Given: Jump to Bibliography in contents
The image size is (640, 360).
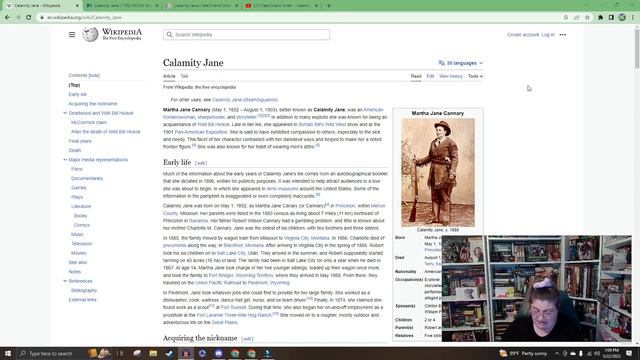Looking at the screenshot, I should pyautogui.click(x=84, y=290).
